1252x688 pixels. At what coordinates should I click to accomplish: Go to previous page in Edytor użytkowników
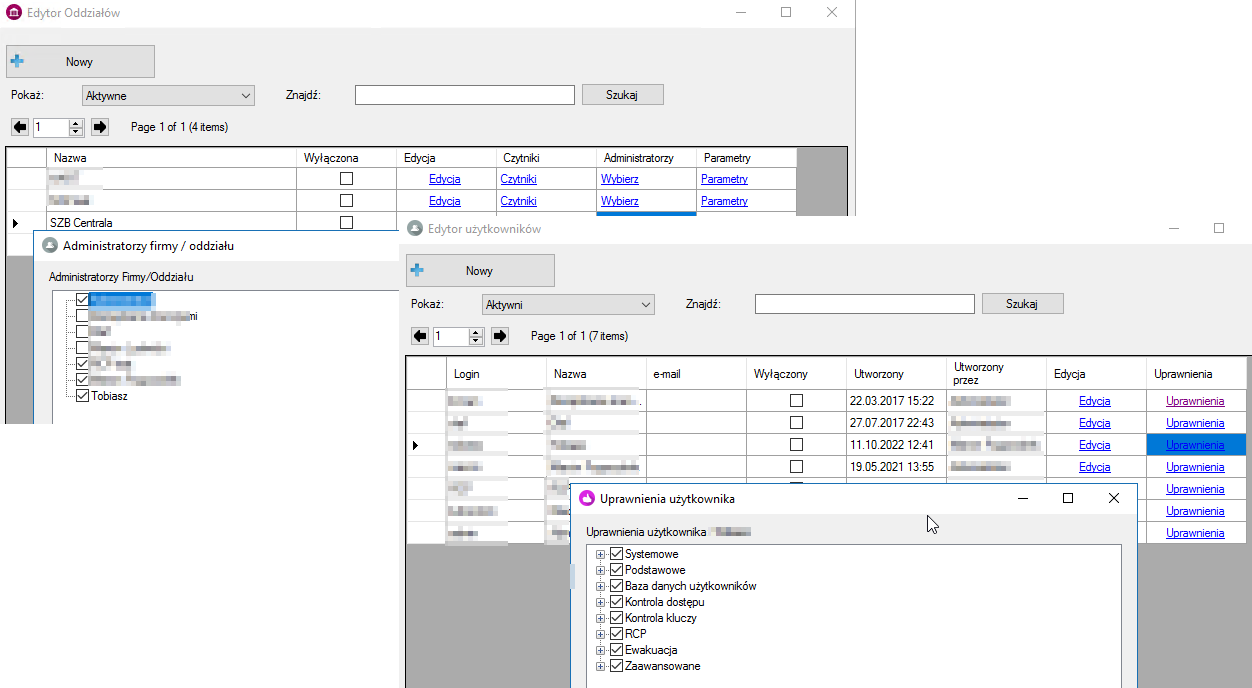[x=419, y=336]
